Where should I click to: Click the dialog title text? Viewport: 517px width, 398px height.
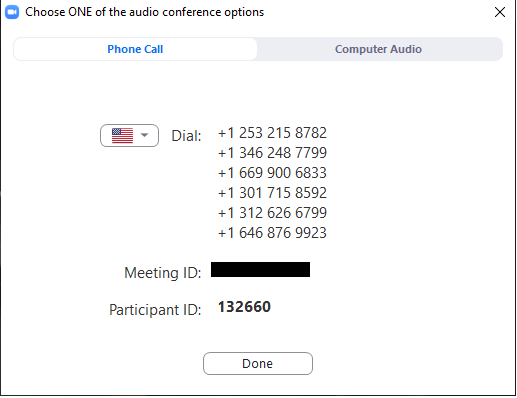point(145,12)
